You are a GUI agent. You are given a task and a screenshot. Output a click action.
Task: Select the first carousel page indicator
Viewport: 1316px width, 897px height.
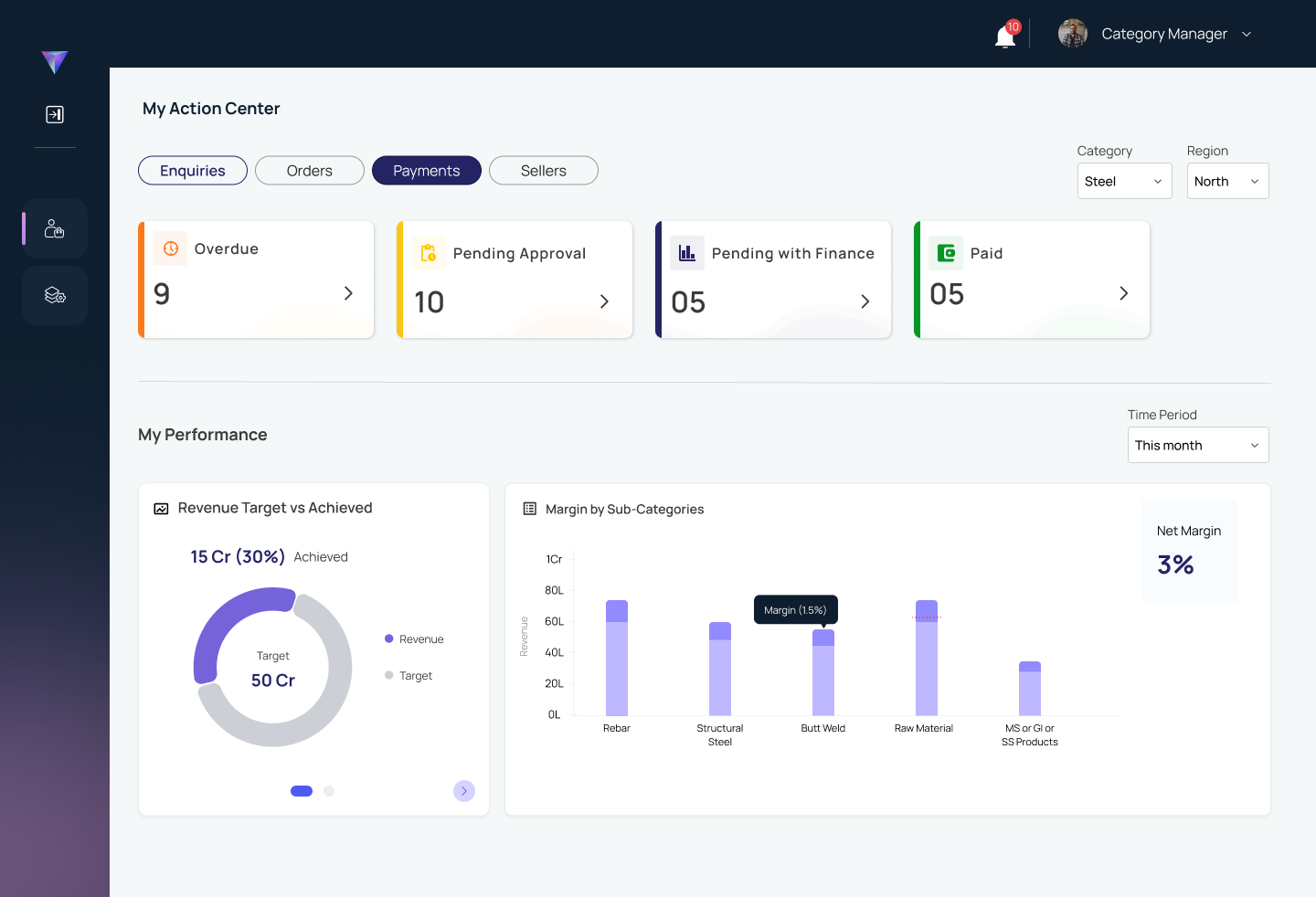(302, 791)
